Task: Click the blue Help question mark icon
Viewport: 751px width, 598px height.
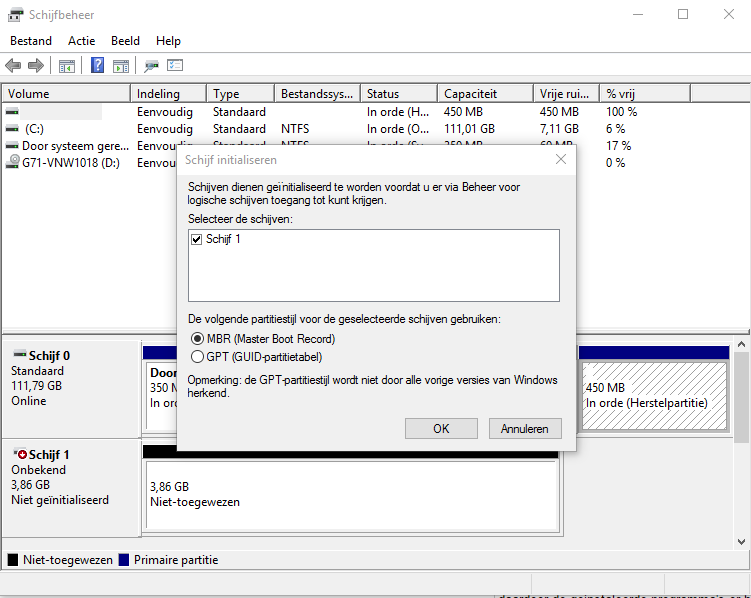Action: pos(97,65)
